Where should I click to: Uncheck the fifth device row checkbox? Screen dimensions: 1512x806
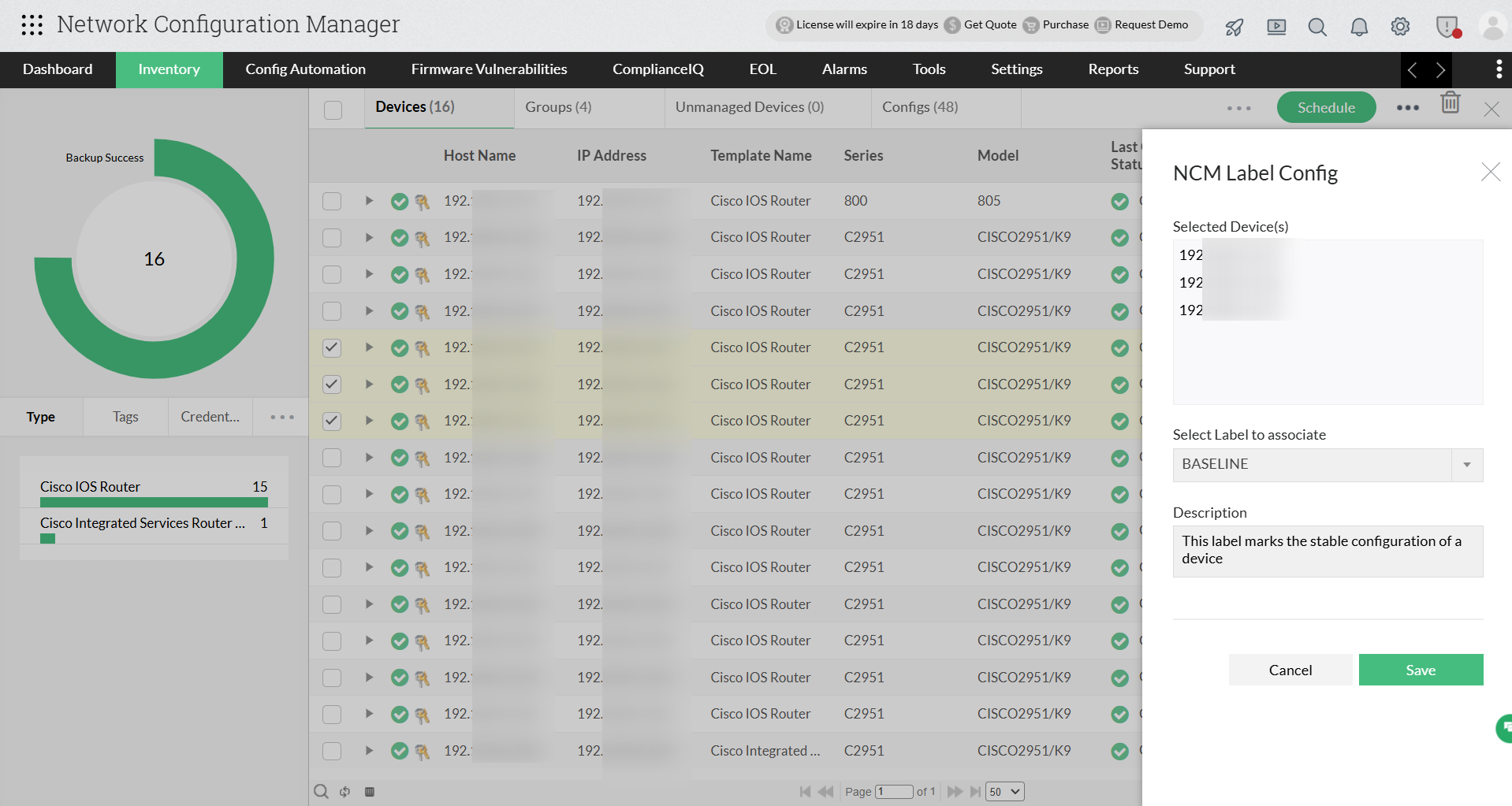pyautogui.click(x=331, y=347)
